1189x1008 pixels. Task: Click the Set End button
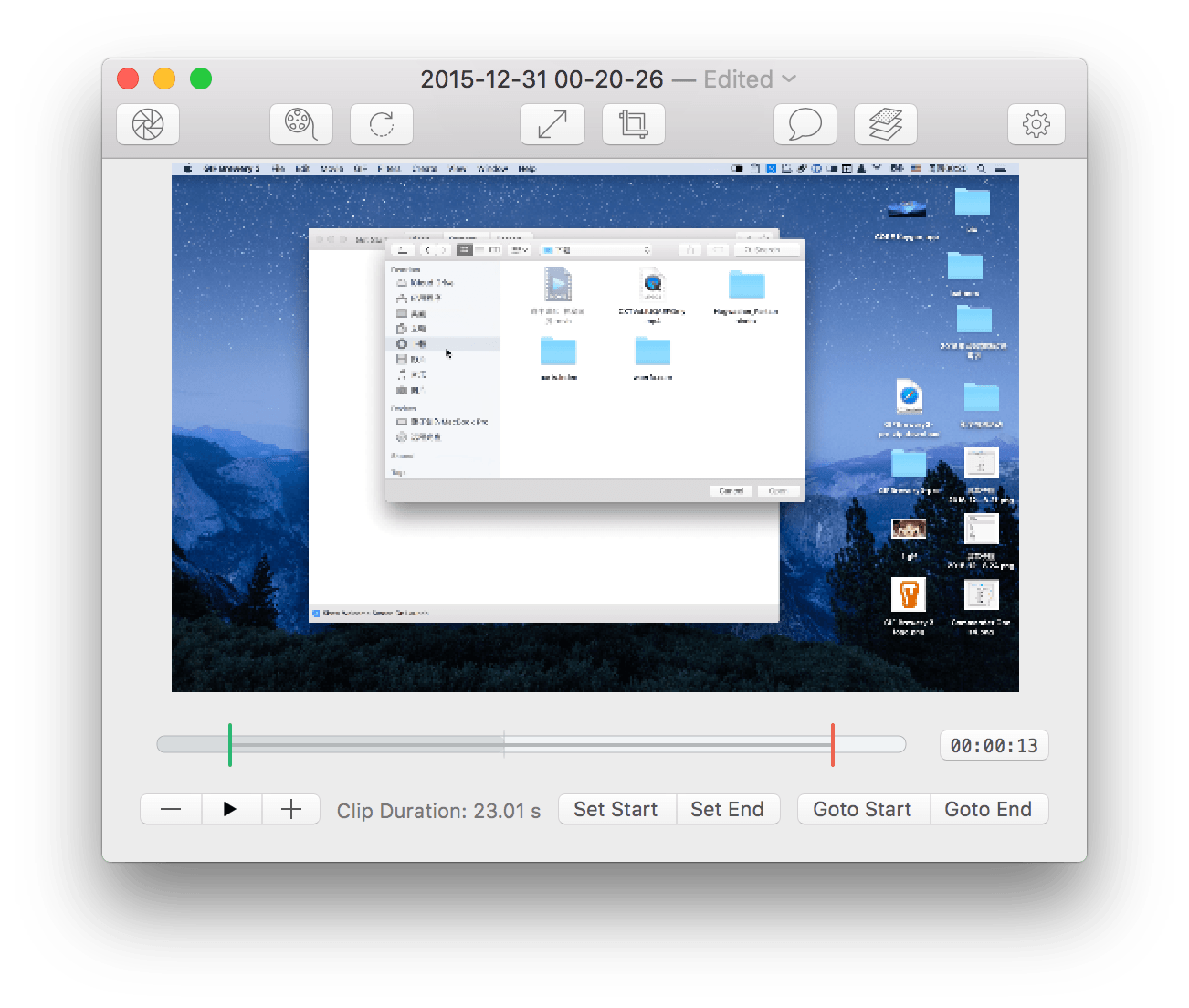(x=727, y=809)
